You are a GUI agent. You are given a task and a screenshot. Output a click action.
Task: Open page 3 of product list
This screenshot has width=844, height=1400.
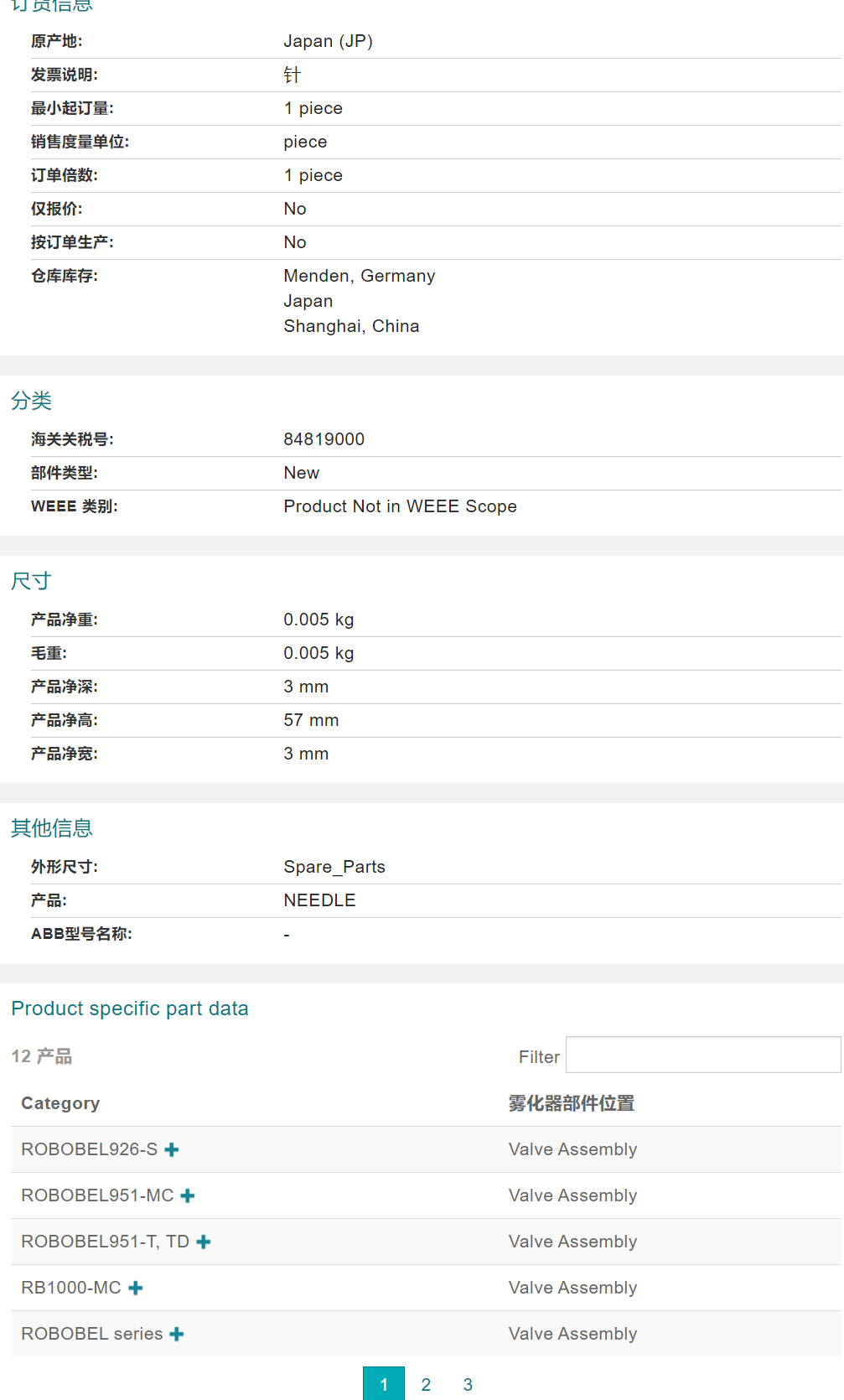pyautogui.click(x=468, y=1384)
